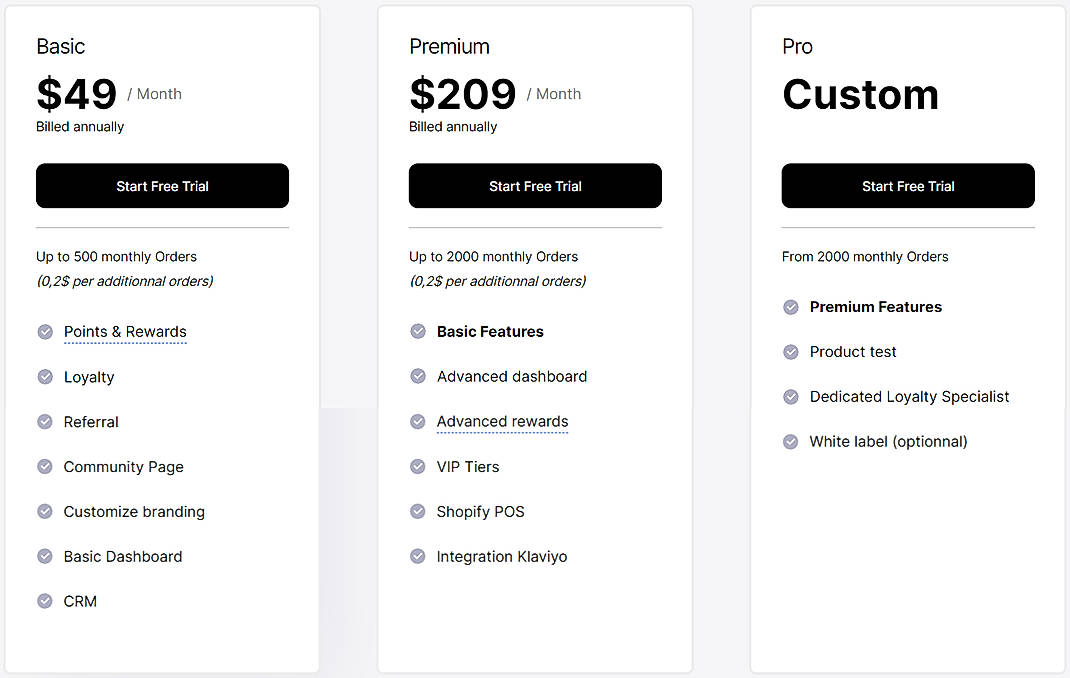Screen dimensions: 1070x678
Task: Toggle the check beside CRM feature
Action: [45, 601]
